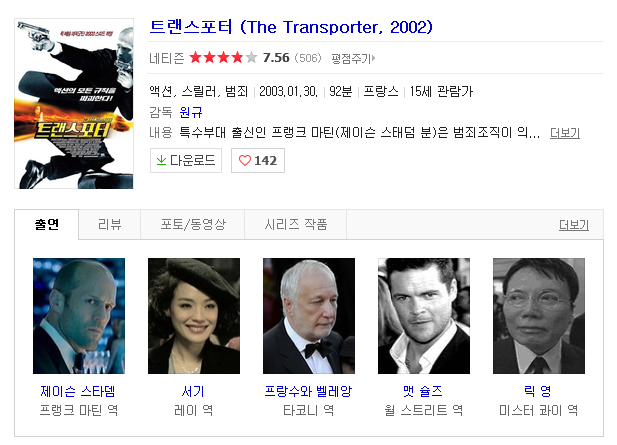Click the Transporter movie poster thumbnail
The height and width of the screenshot is (445, 617).
click(74, 103)
